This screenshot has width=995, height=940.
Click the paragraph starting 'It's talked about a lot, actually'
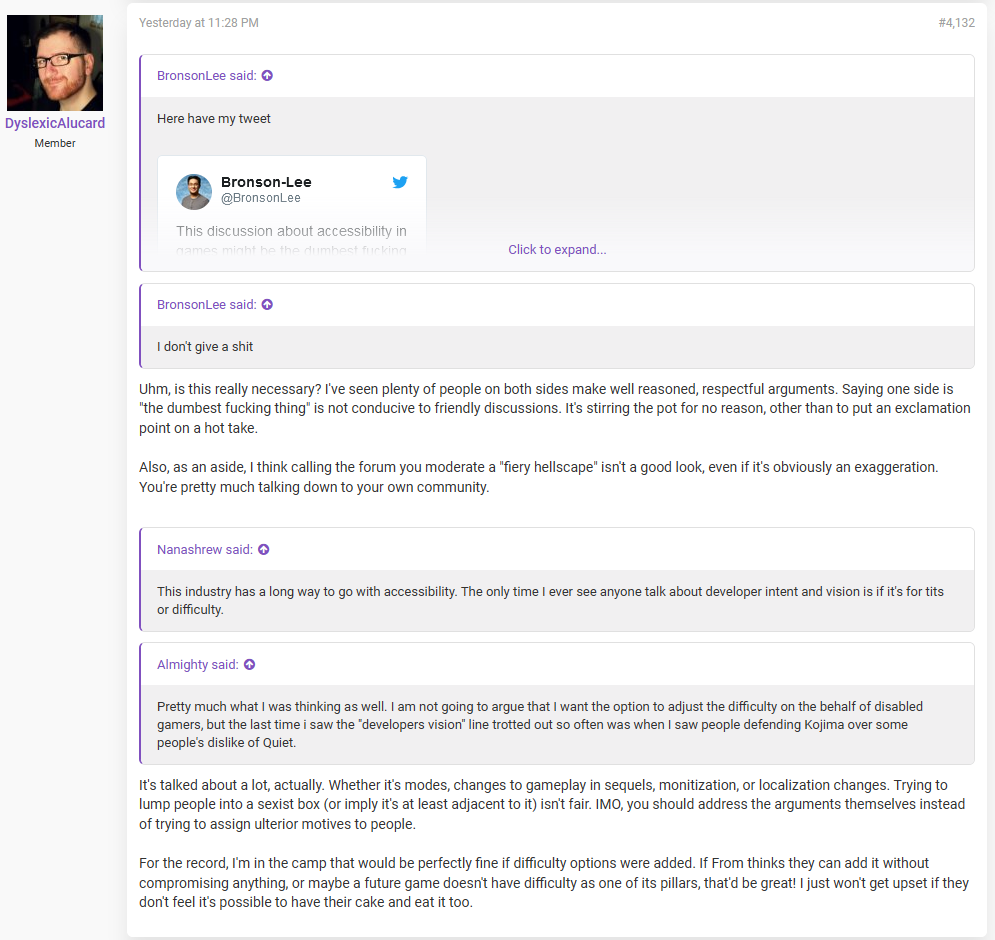(552, 805)
